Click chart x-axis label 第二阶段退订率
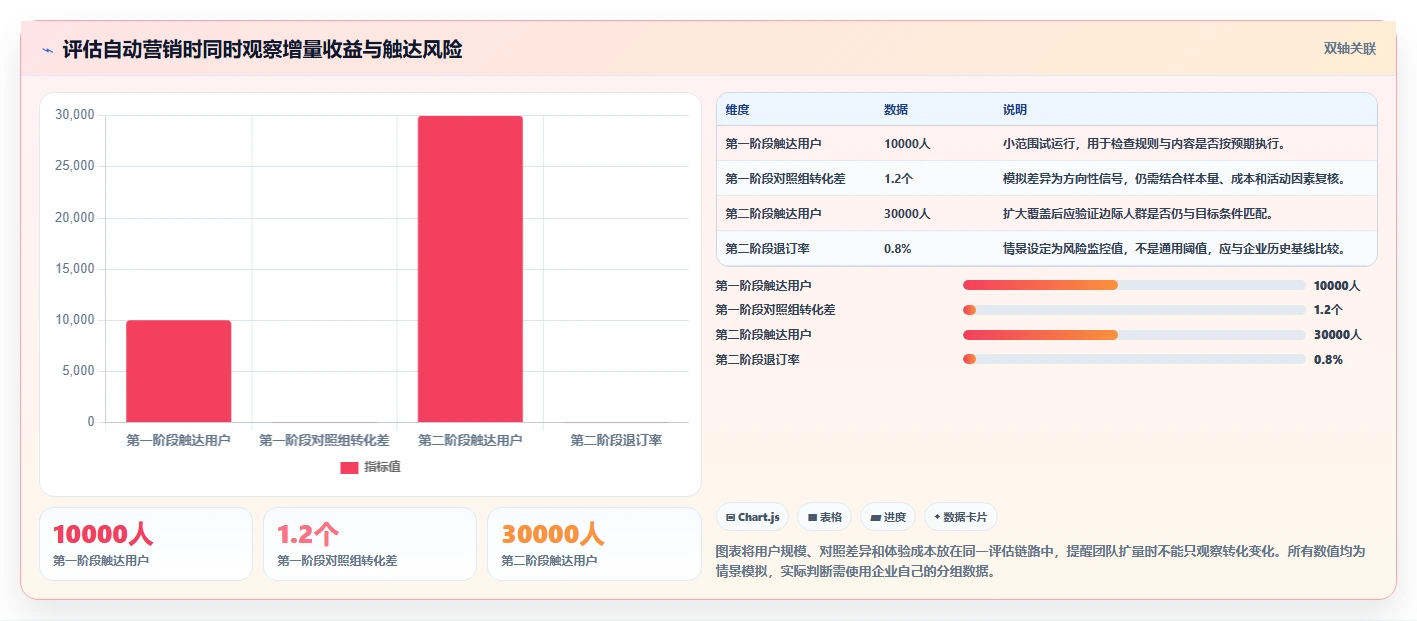This screenshot has width=1417, height=621. (616, 440)
